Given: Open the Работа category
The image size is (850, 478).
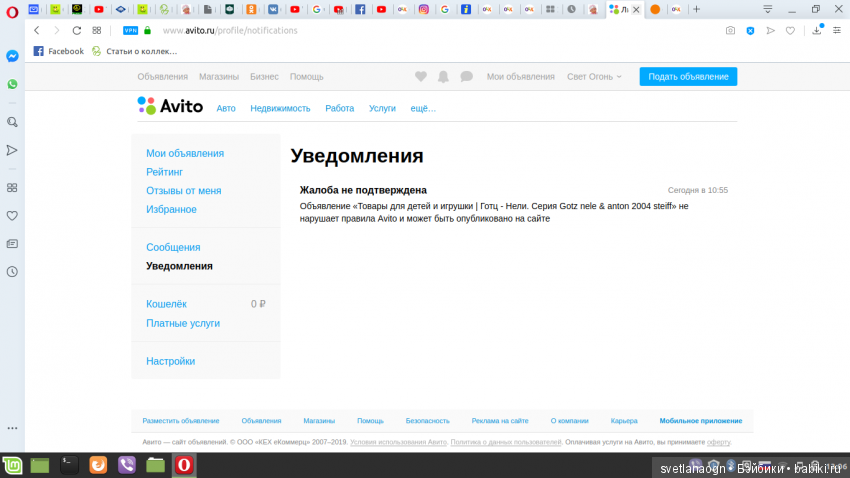Looking at the screenshot, I should coord(339,108).
